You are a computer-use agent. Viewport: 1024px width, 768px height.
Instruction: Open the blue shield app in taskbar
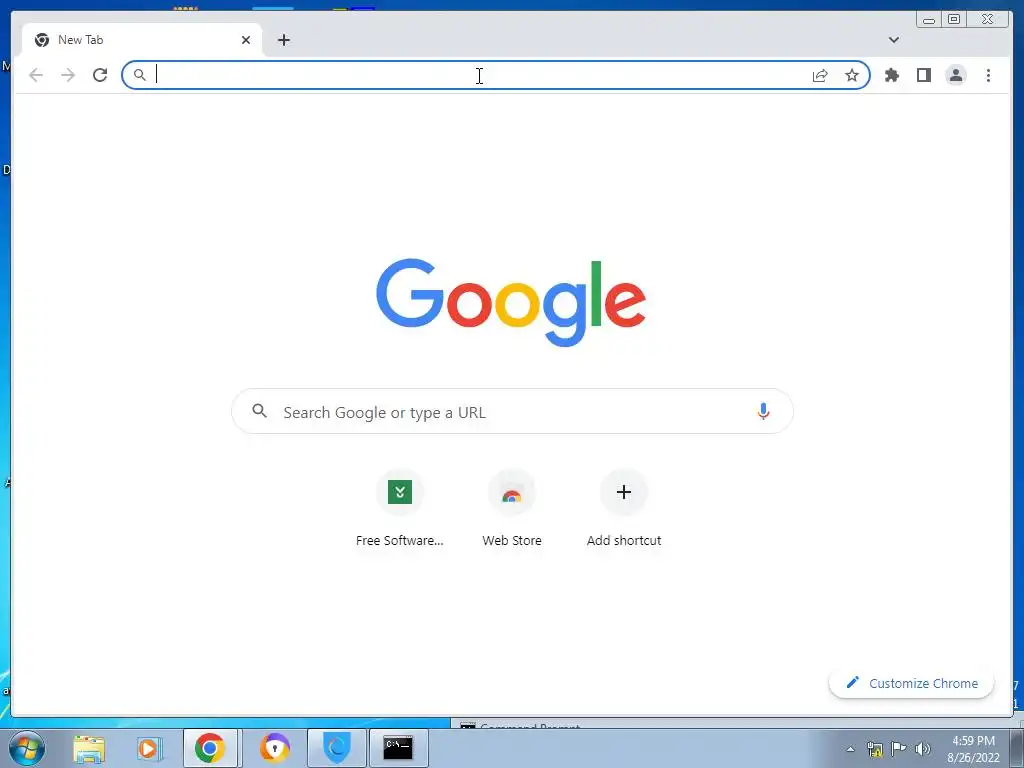coord(337,748)
